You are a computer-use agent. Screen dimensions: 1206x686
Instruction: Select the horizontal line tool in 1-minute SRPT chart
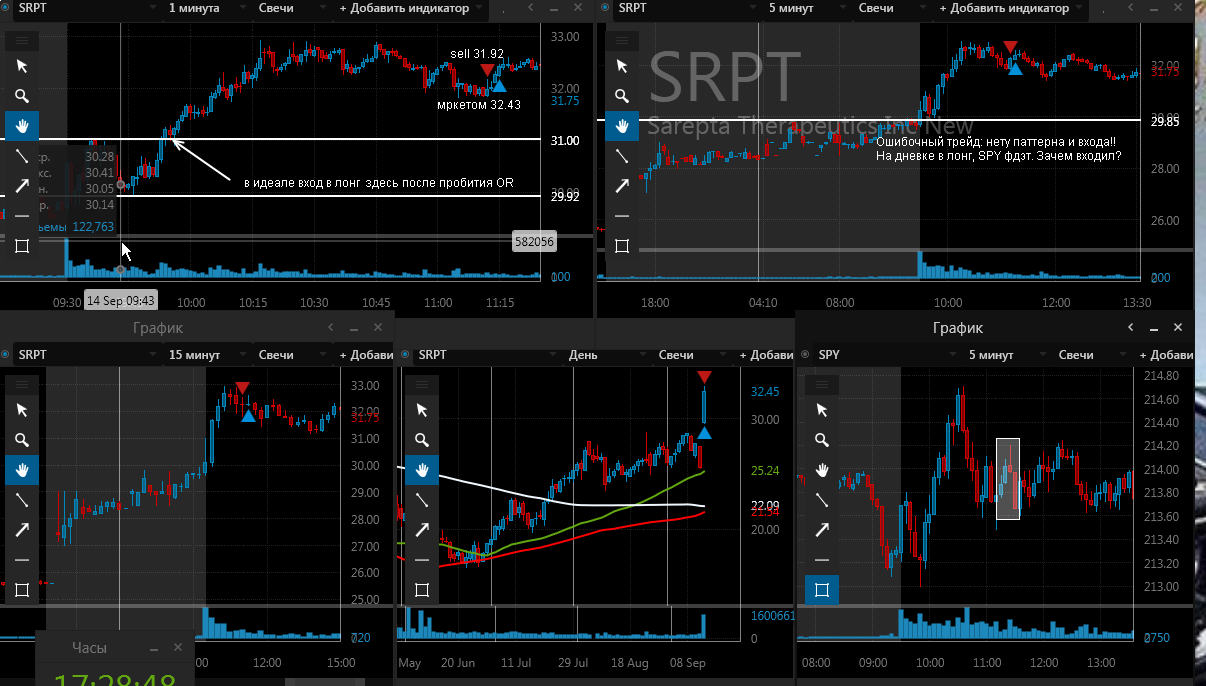coord(22,216)
